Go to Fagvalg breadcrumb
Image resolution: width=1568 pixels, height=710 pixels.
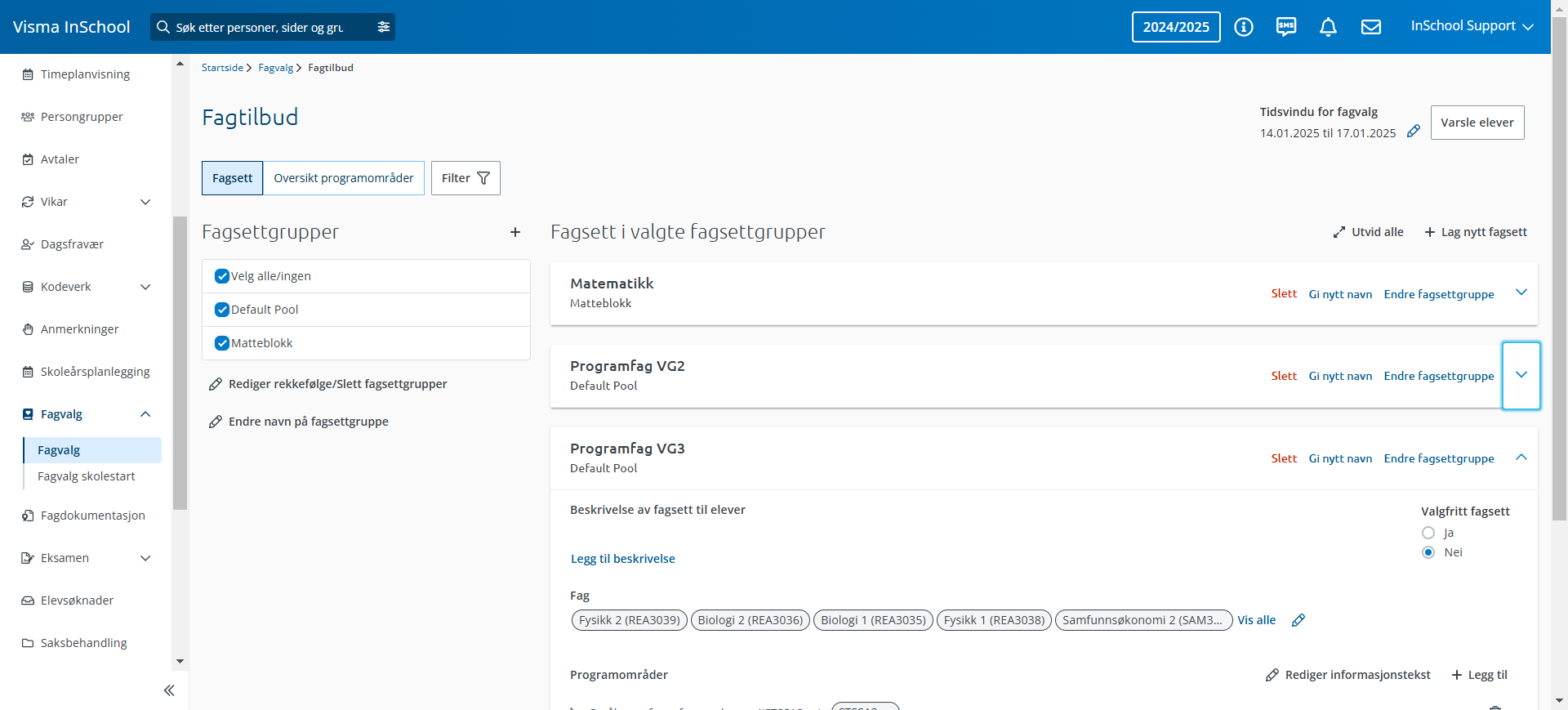pos(275,68)
